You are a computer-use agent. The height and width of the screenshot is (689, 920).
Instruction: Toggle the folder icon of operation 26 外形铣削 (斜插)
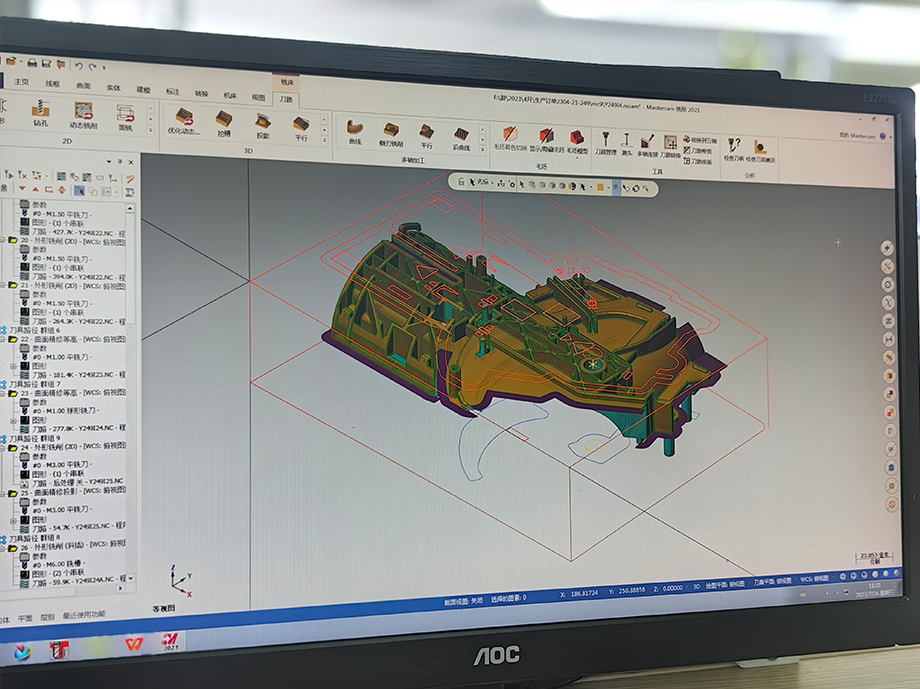click(12, 548)
